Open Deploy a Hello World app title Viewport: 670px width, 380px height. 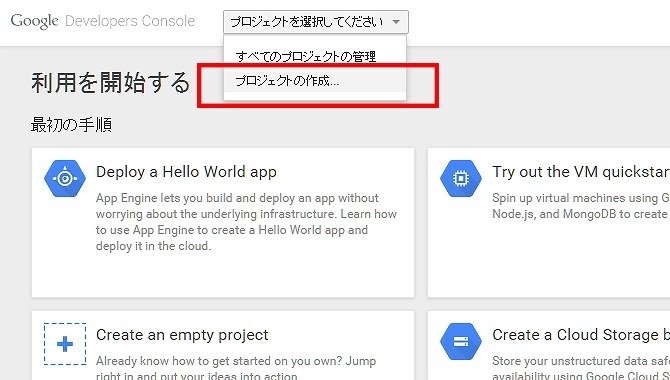coord(186,172)
